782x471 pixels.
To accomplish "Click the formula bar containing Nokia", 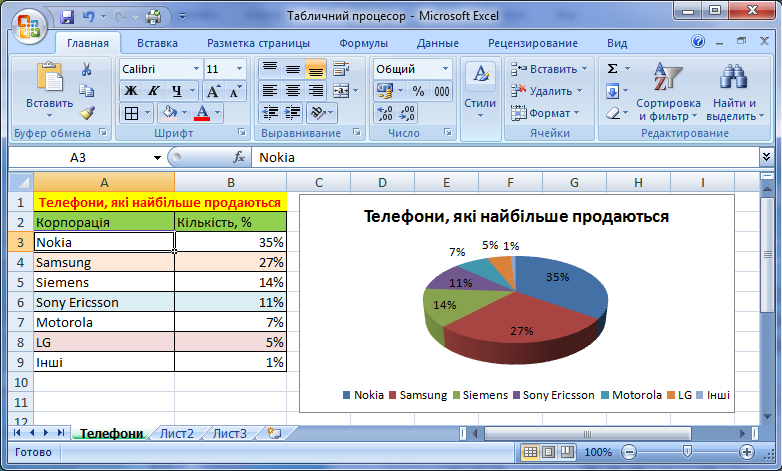I will 505,158.
